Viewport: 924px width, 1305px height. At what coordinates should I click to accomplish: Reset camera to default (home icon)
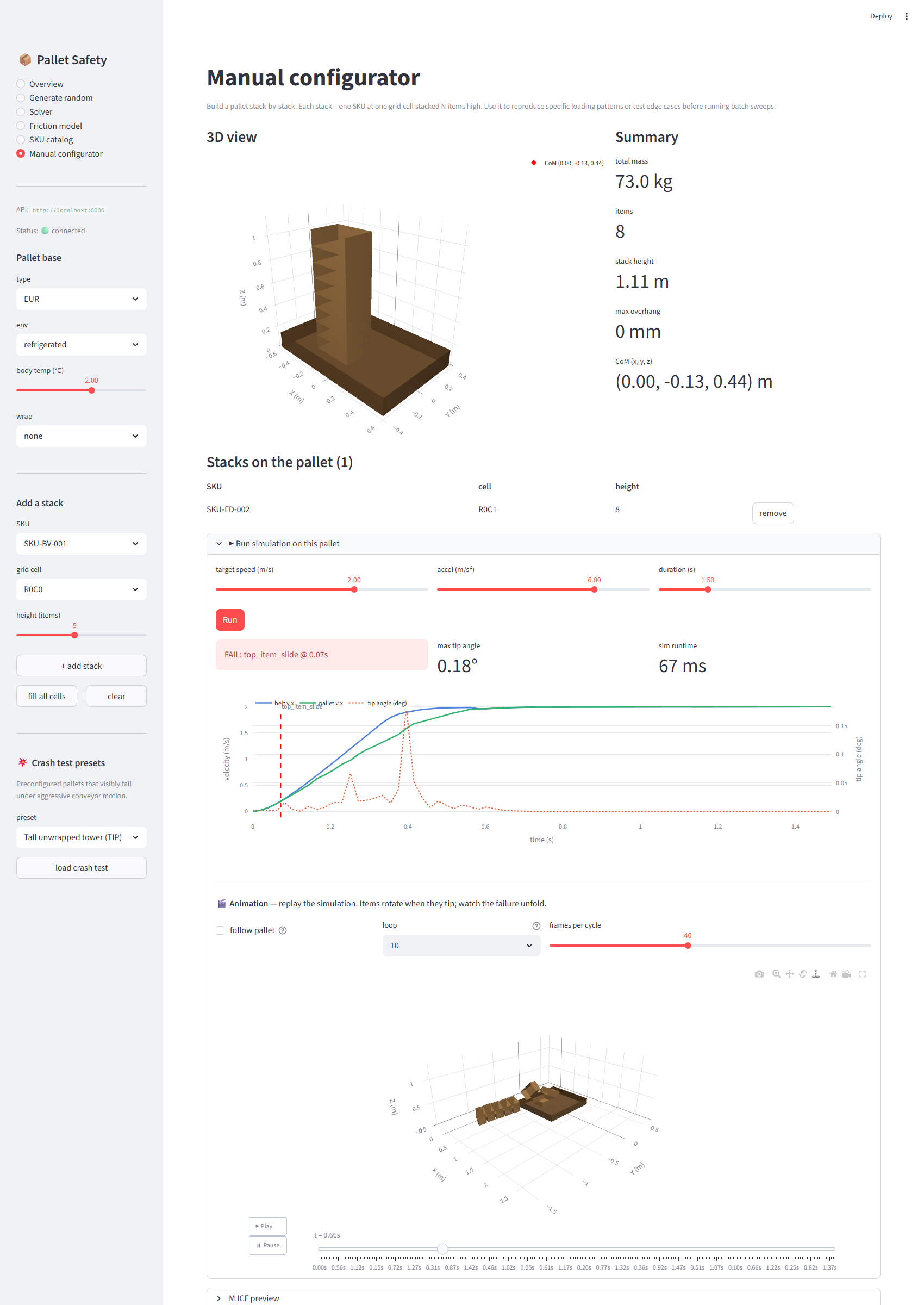click(833, 974)
